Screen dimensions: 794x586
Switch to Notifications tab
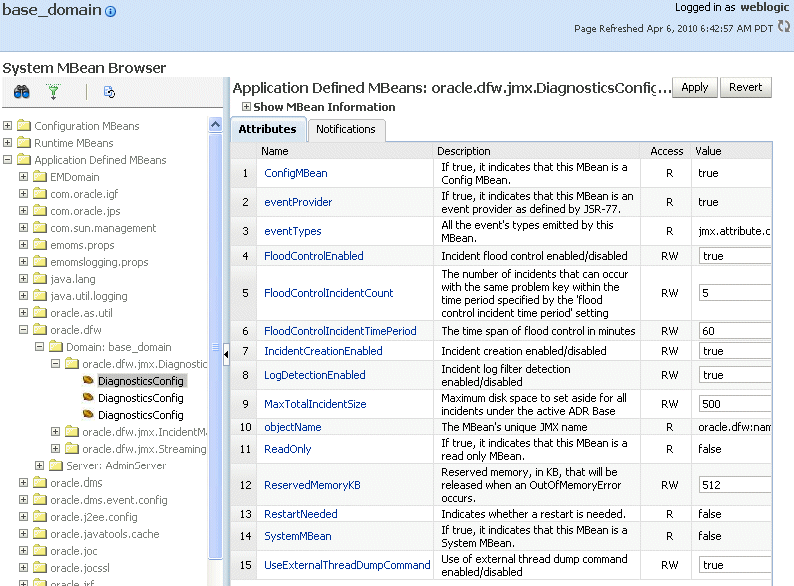pos(346,130)
